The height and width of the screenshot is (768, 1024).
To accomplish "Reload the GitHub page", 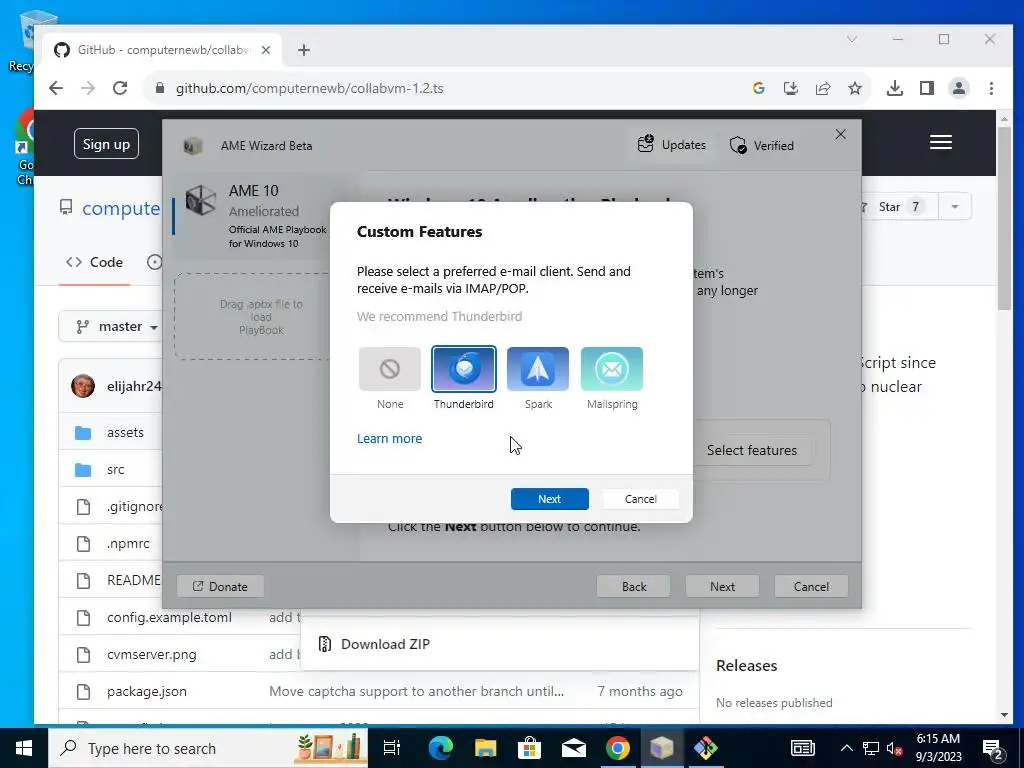I will coord(120,88).
